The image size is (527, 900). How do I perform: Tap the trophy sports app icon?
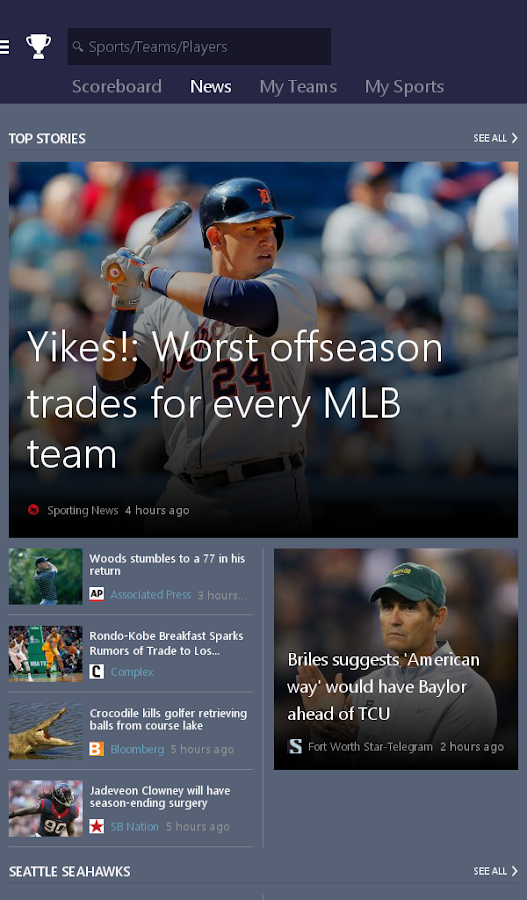point(38,46)
